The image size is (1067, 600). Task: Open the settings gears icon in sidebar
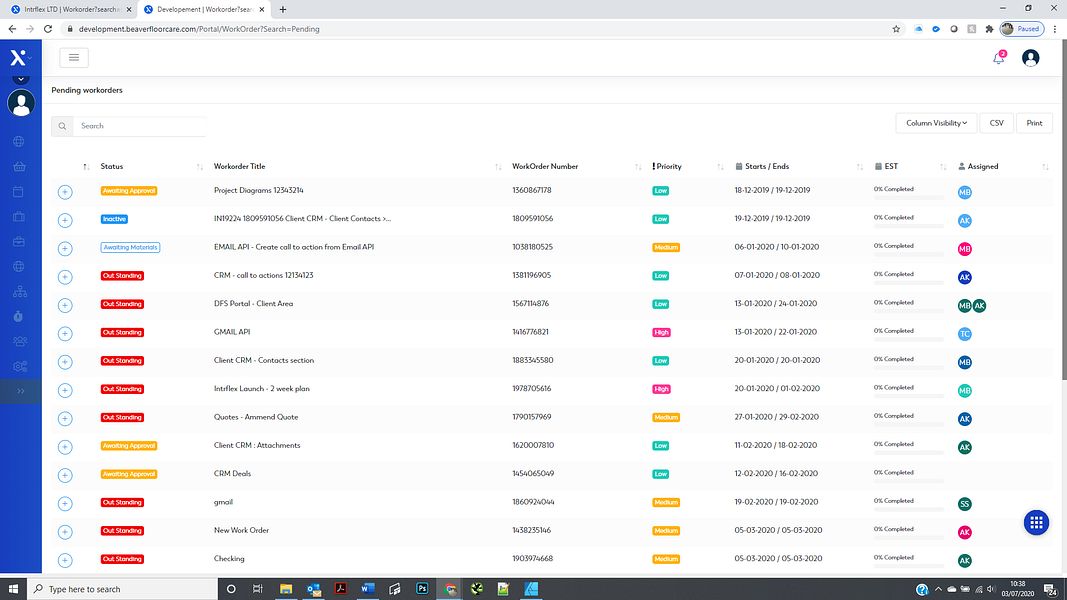pyautogui.click(x=20, y=367)
